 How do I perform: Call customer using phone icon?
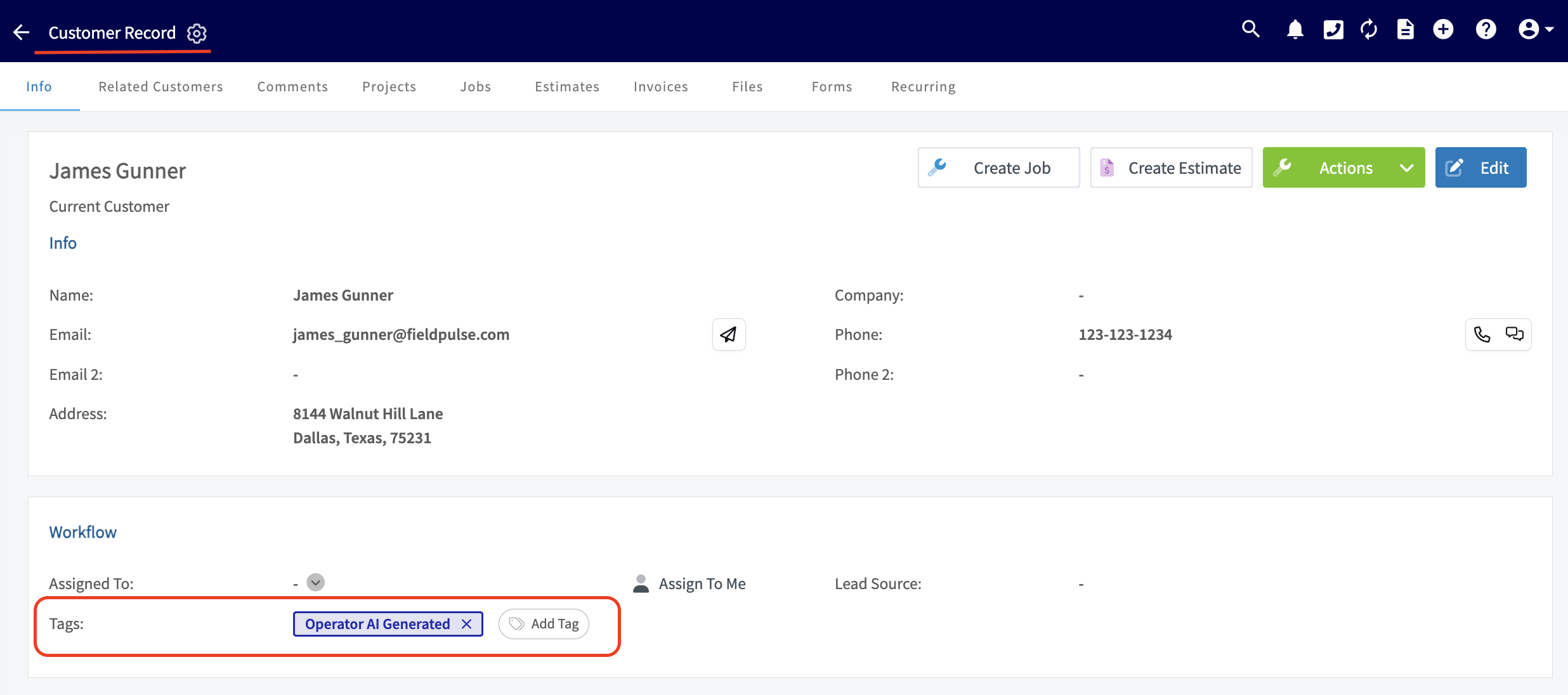[1482, 334]
